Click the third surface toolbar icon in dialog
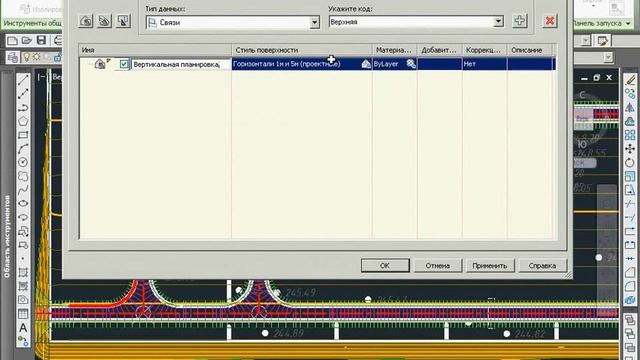 point(123,21)
